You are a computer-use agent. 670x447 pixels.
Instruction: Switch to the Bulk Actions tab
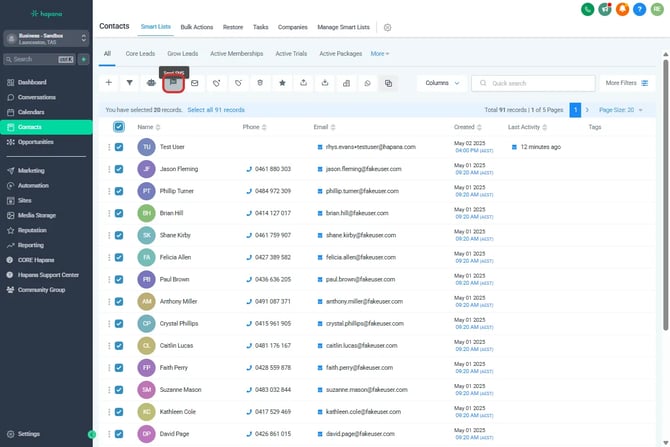(x=199, y=27)
